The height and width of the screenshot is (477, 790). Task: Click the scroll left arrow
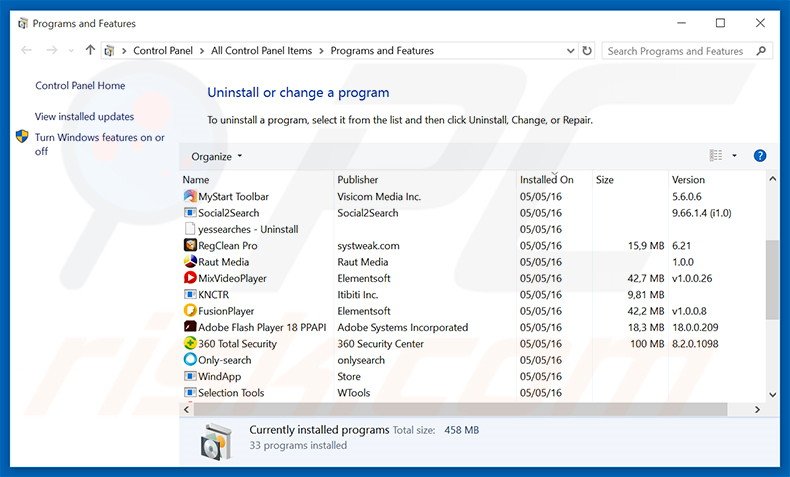(186, 410)
